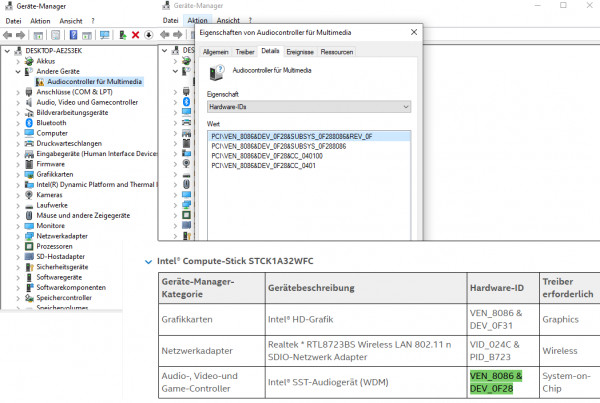Click the processor icon beside Prozessoren

click(x=29, y=246)
